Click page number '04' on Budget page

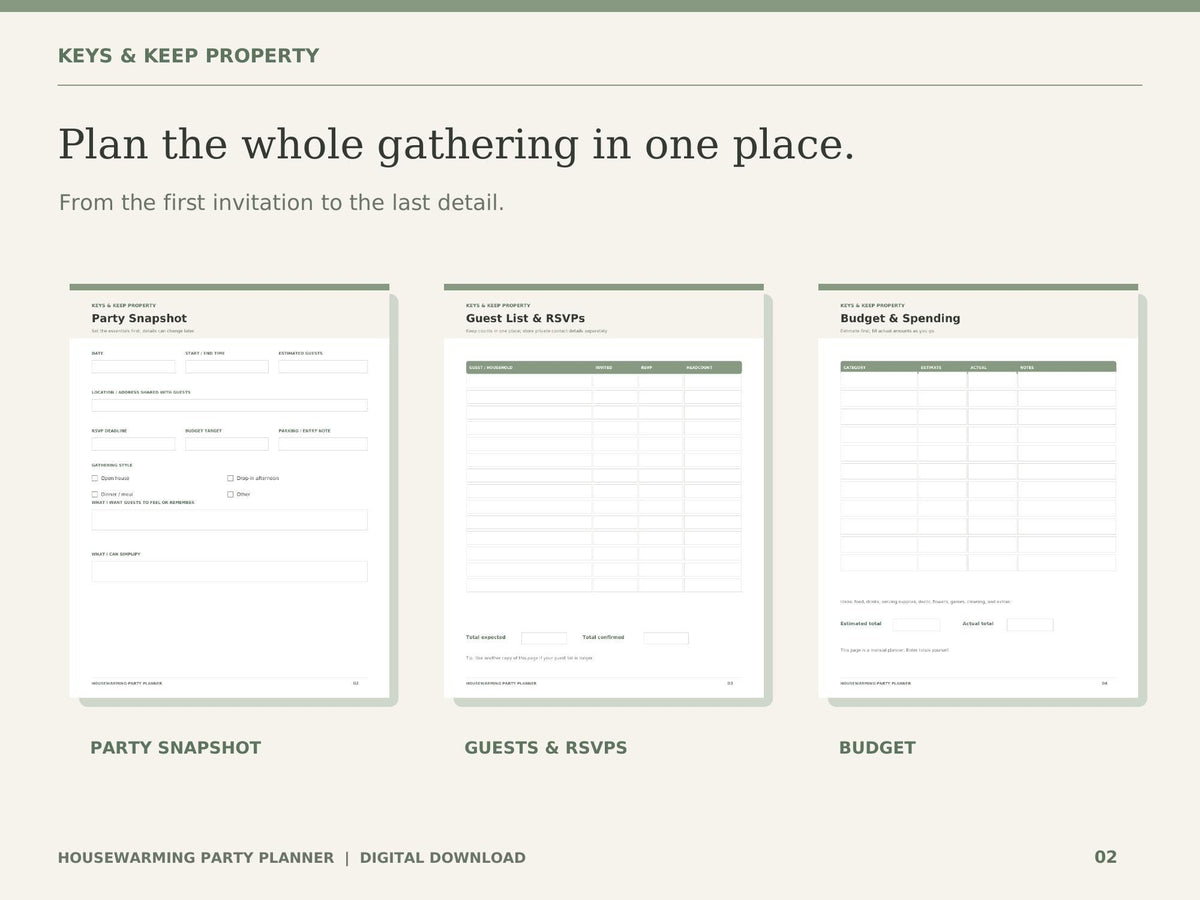pyautogui.click(x=1105, y=684)
